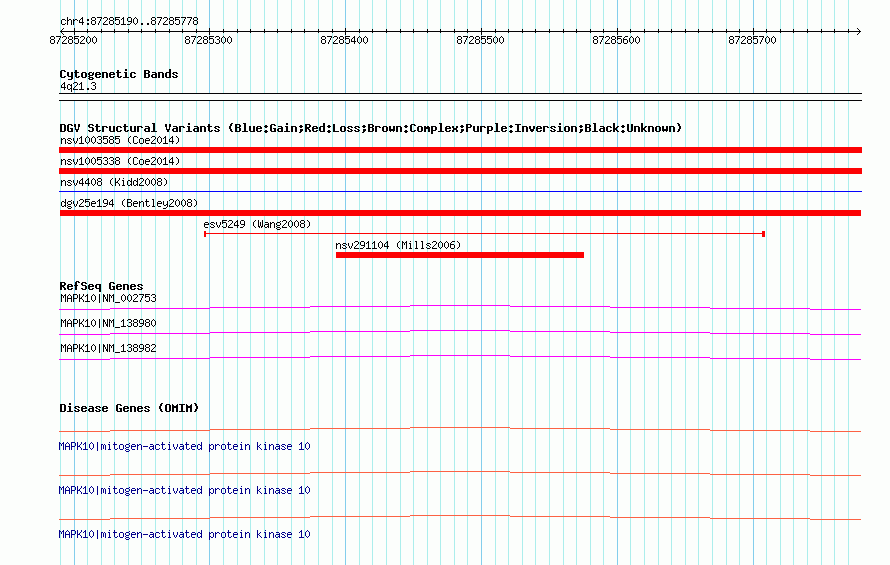Select the 87285300 ruler tick label
This screenshot has width=890, height=565.
pos(208,40)
